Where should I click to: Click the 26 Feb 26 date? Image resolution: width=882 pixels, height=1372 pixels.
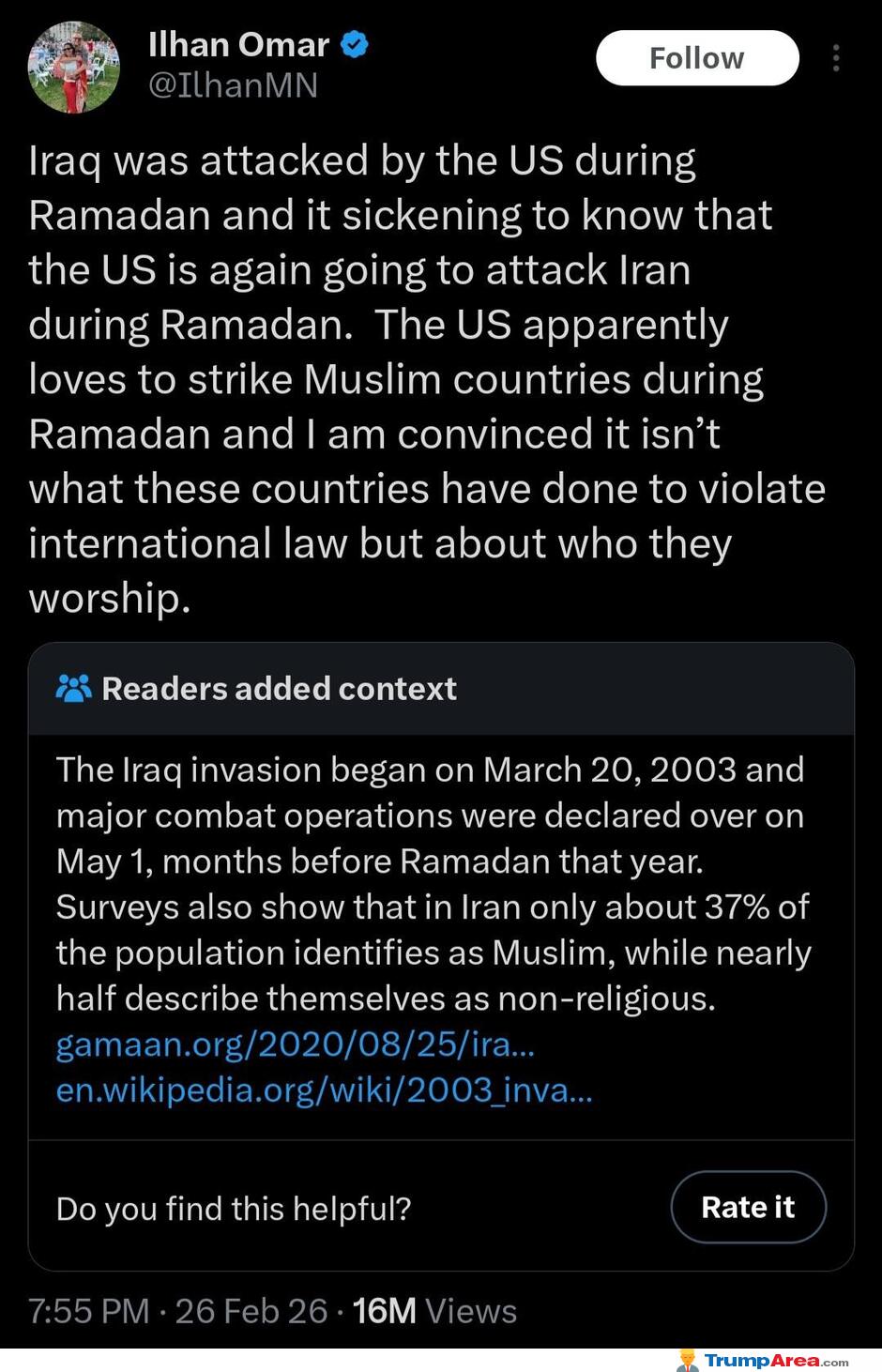tap(251, 1311)
